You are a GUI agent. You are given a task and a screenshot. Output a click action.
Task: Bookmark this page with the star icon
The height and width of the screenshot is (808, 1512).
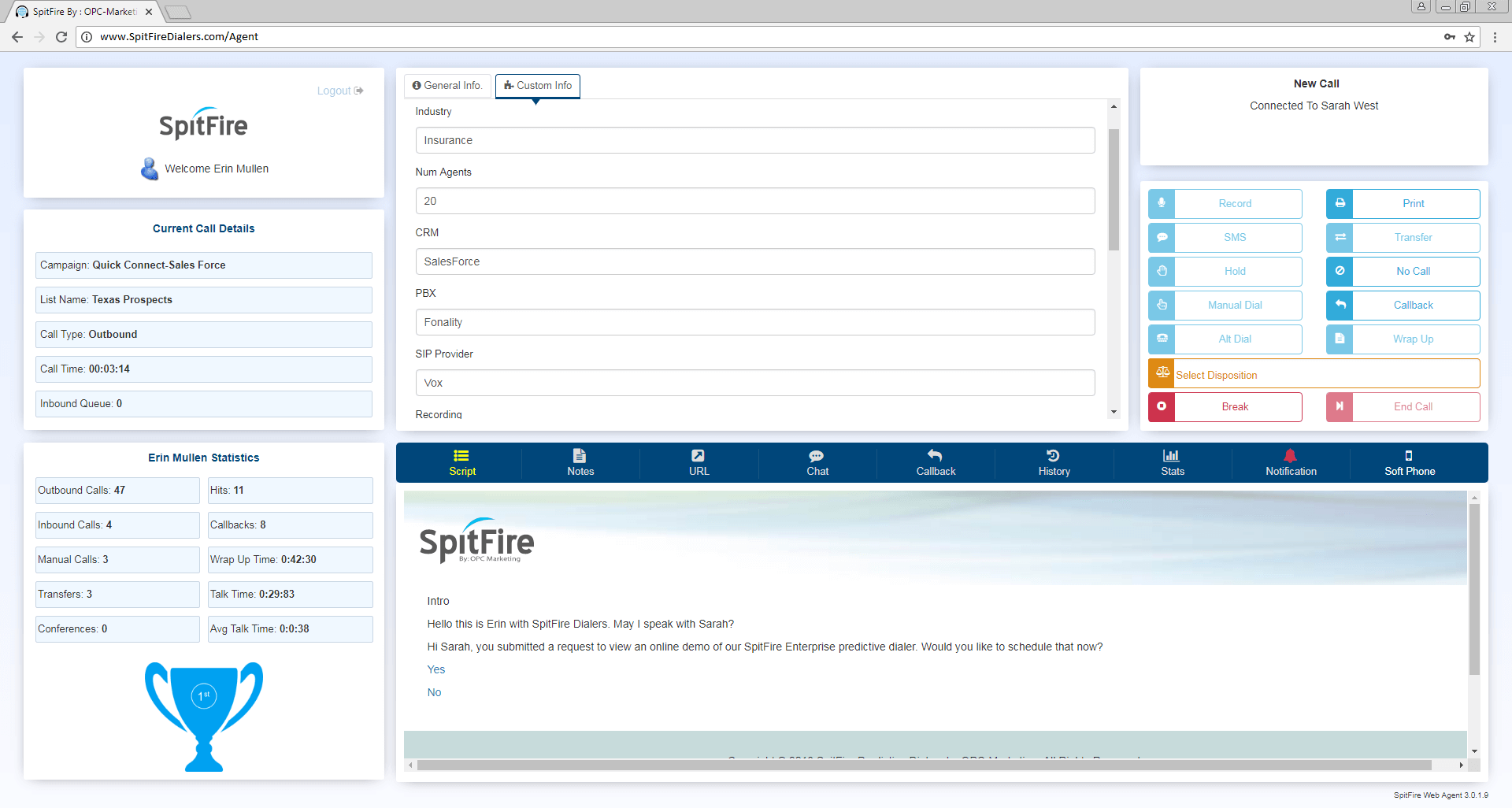point(1469,37)
